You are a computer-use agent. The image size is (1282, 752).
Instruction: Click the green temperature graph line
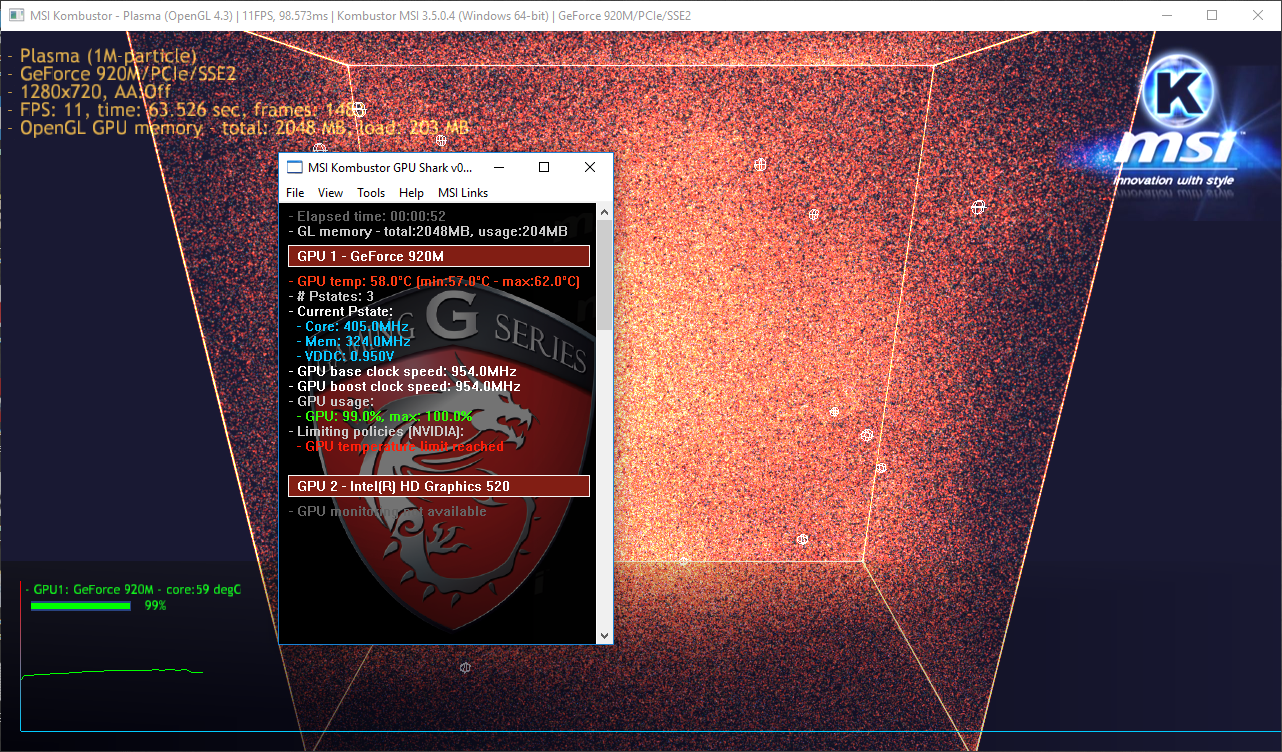[x=112, y=672]
